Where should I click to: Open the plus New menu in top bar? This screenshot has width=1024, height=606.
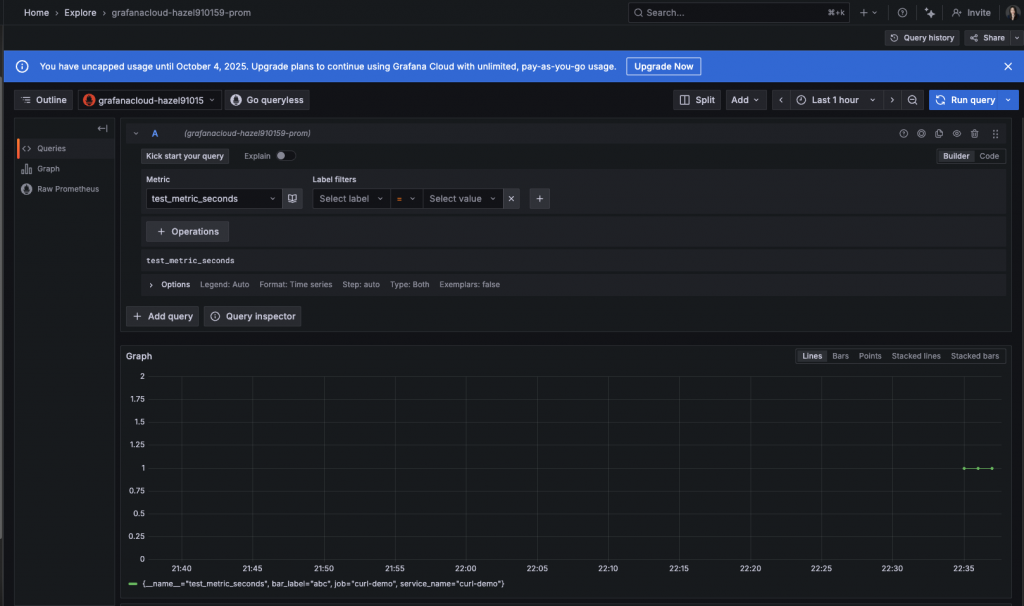868,12
